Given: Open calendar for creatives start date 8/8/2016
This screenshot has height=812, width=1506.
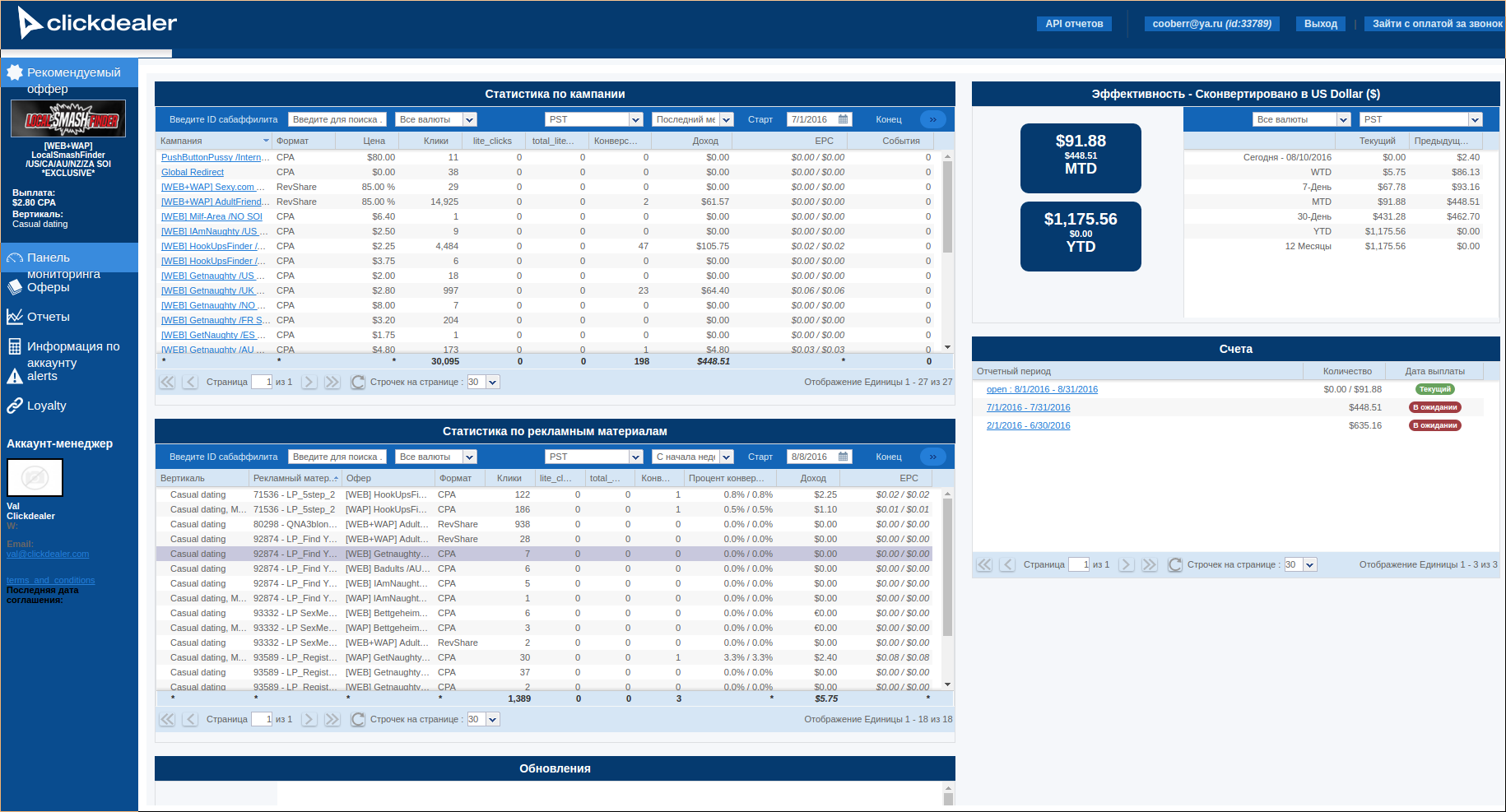Looking at the screenshot, I should (x=843, y=457).
